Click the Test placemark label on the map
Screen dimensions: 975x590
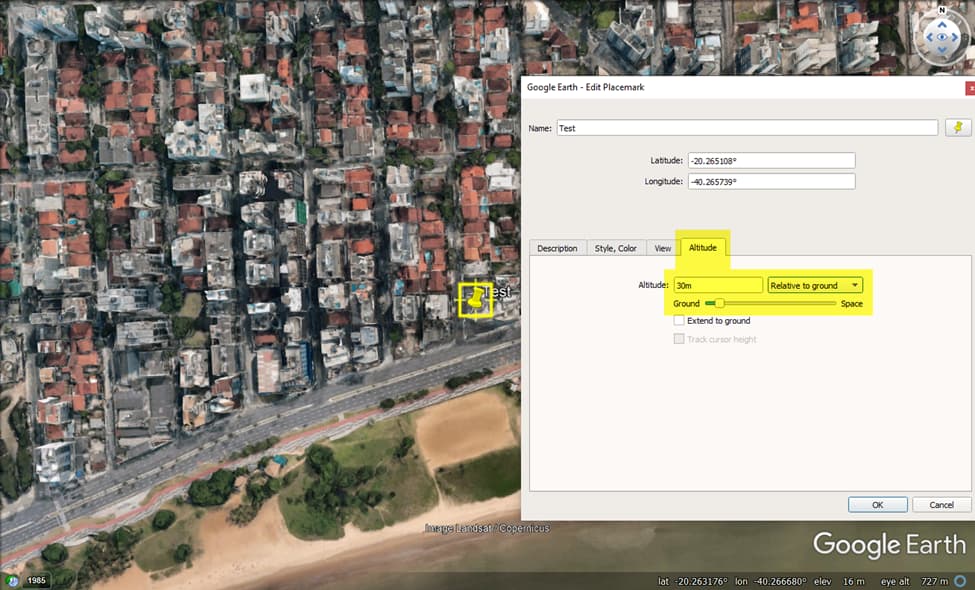click(x=497, y=292)
